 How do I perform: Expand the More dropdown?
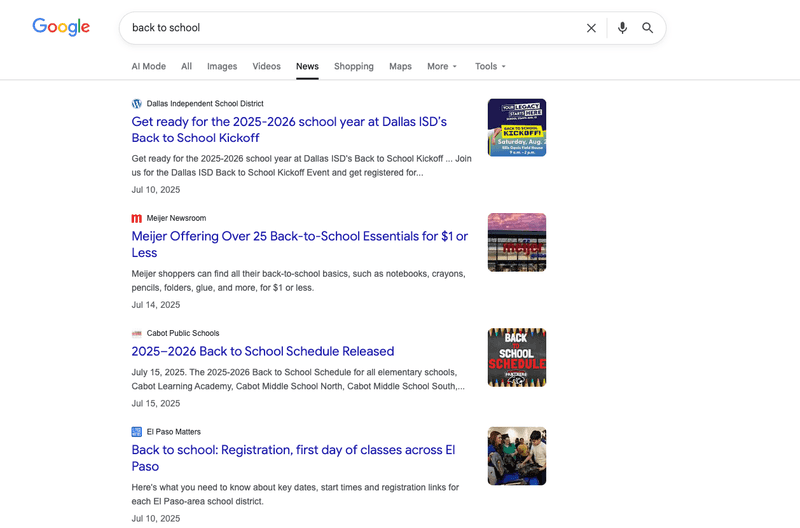tap(442, 66)
